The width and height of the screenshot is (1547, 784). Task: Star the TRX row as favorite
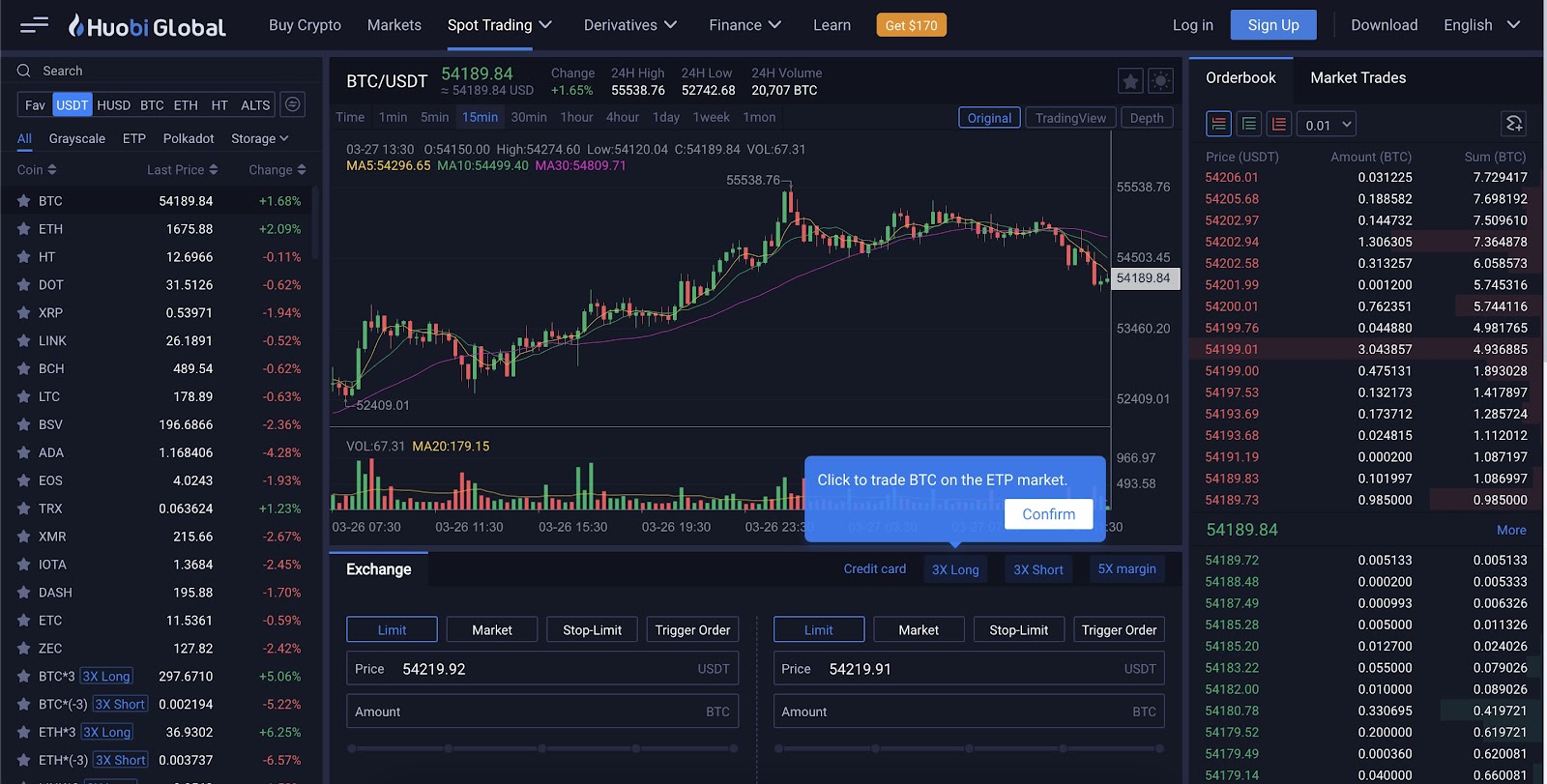coord(23,508)
